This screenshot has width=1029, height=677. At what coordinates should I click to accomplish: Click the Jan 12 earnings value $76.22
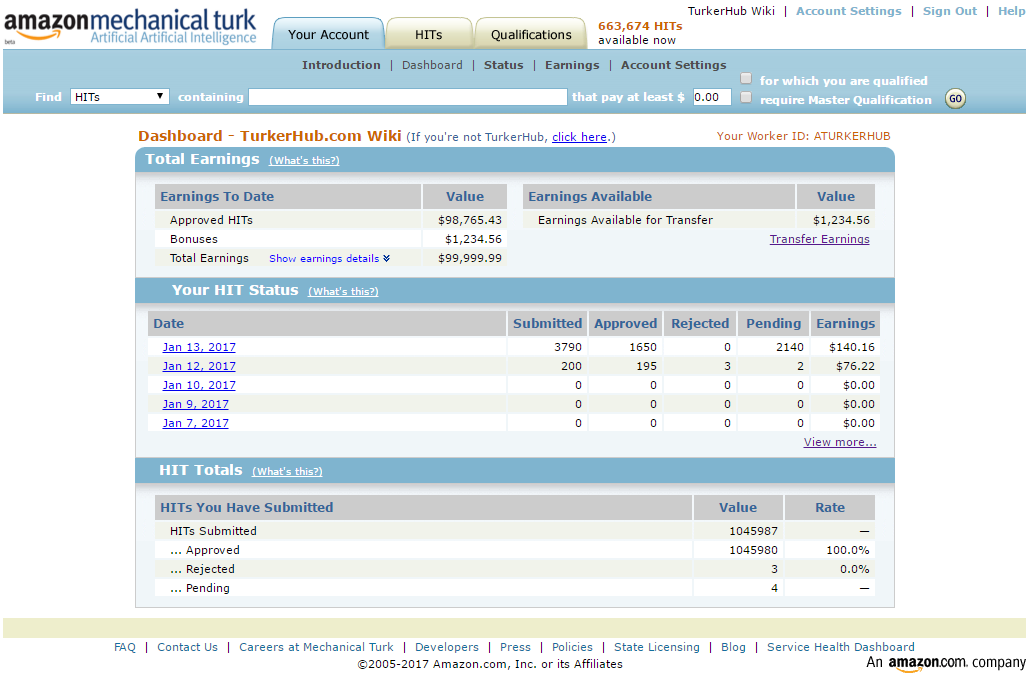point(855,366)
